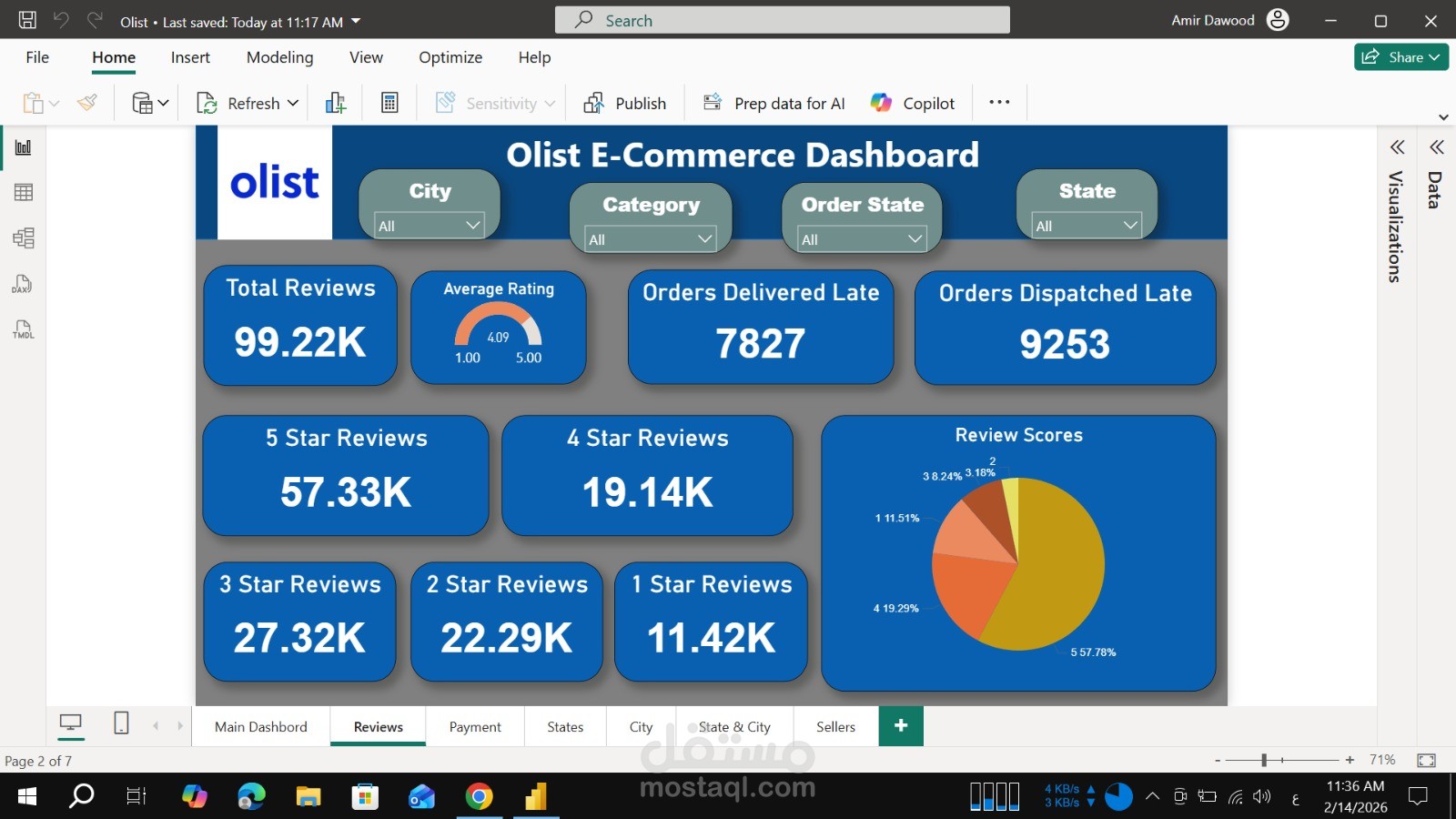The width and height of the screenshot is (1456, 819).
Task: Switch to mobile layout view
Action: 121,723
